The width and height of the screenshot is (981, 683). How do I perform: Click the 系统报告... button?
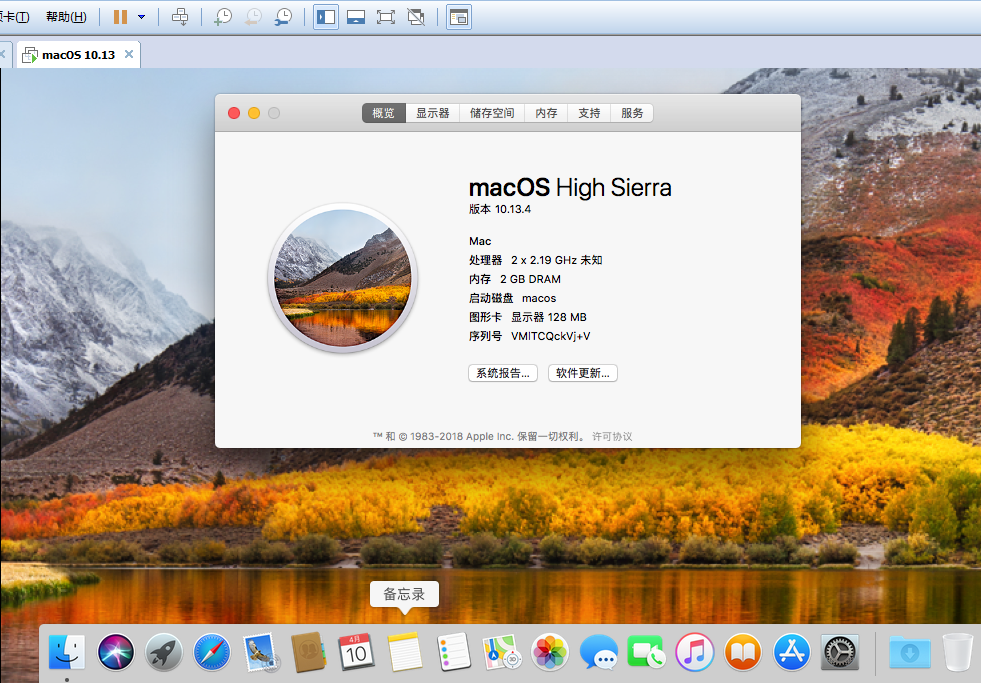pyautogui.click(x=503, y=373)
